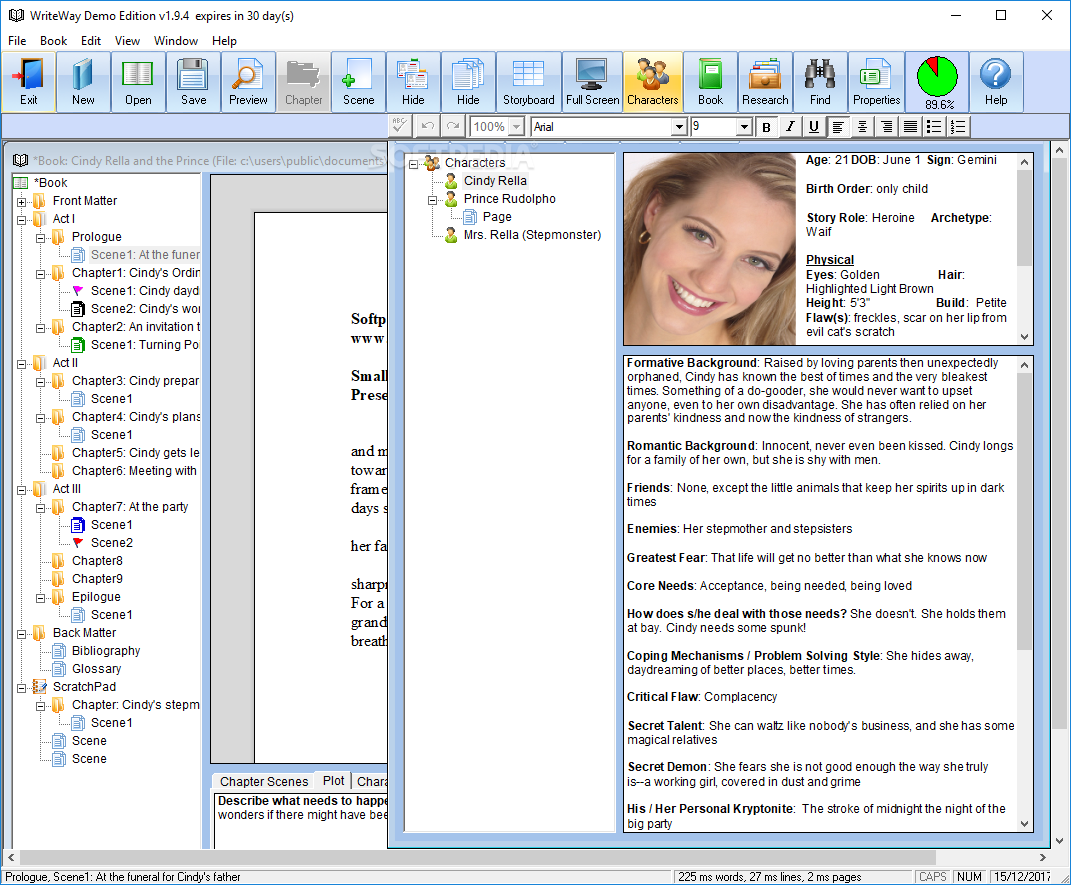Click the spell check ABC icon
Screen dimensions: 1071x885
[400, 126]
